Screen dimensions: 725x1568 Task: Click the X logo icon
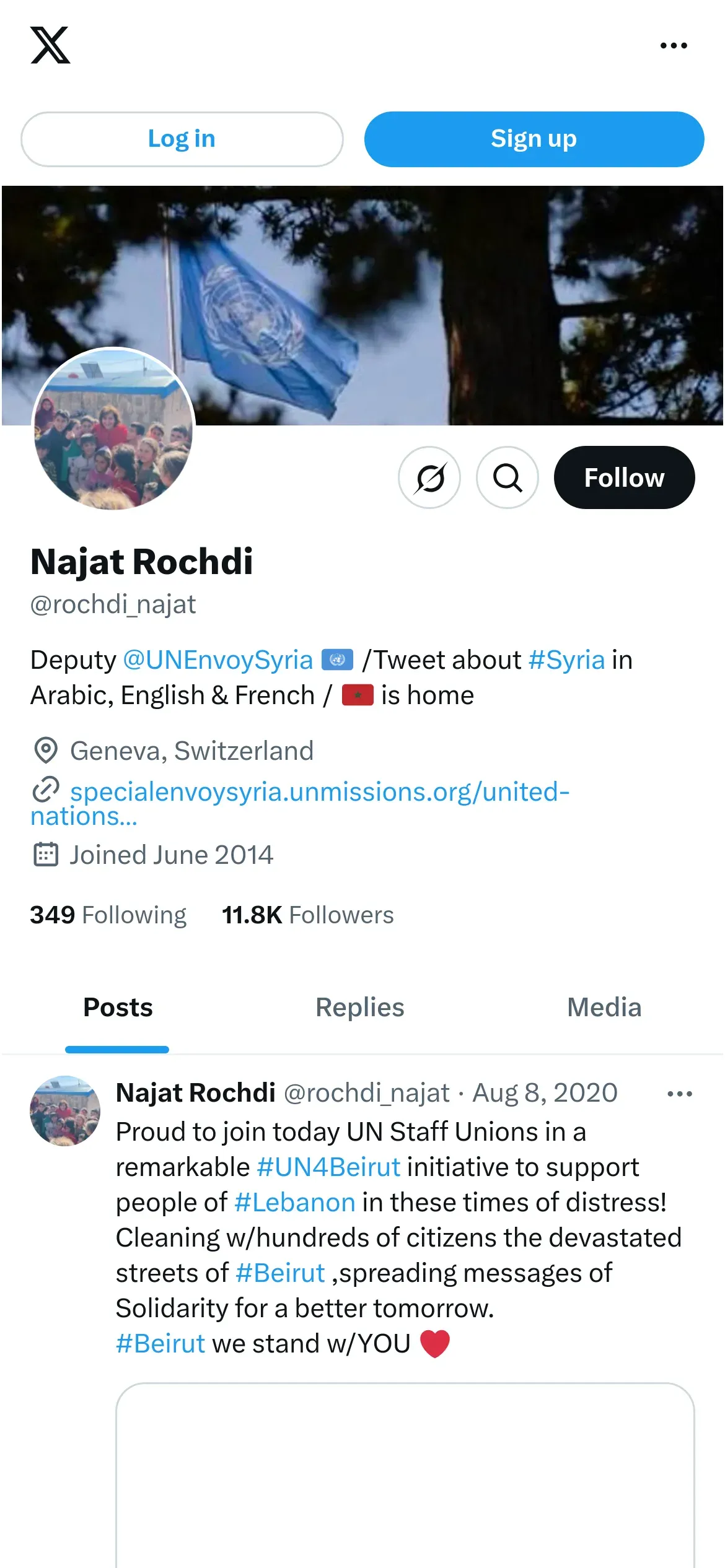pyautogui.click(x=50, y=45)
